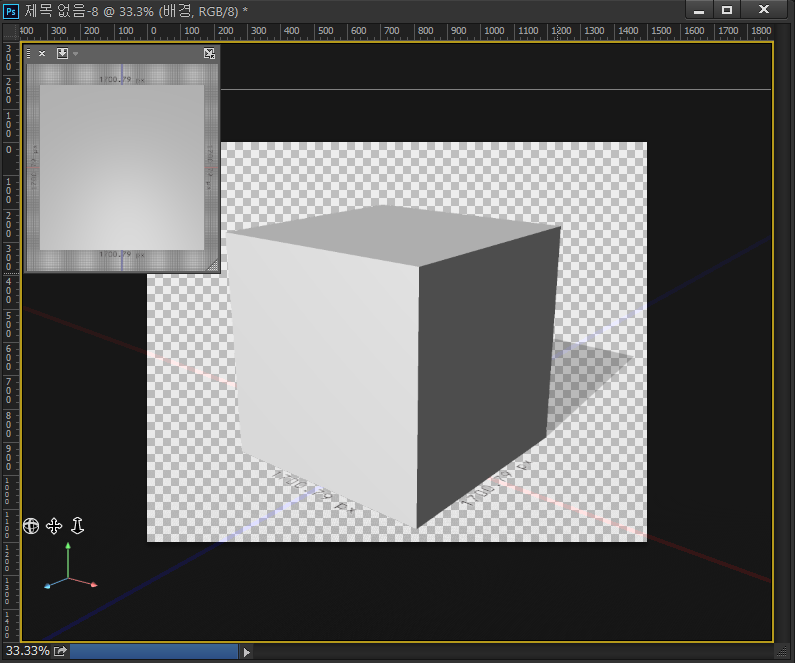
Task: Open secondary view selection dropdown arrow
Action: point(75,54)
